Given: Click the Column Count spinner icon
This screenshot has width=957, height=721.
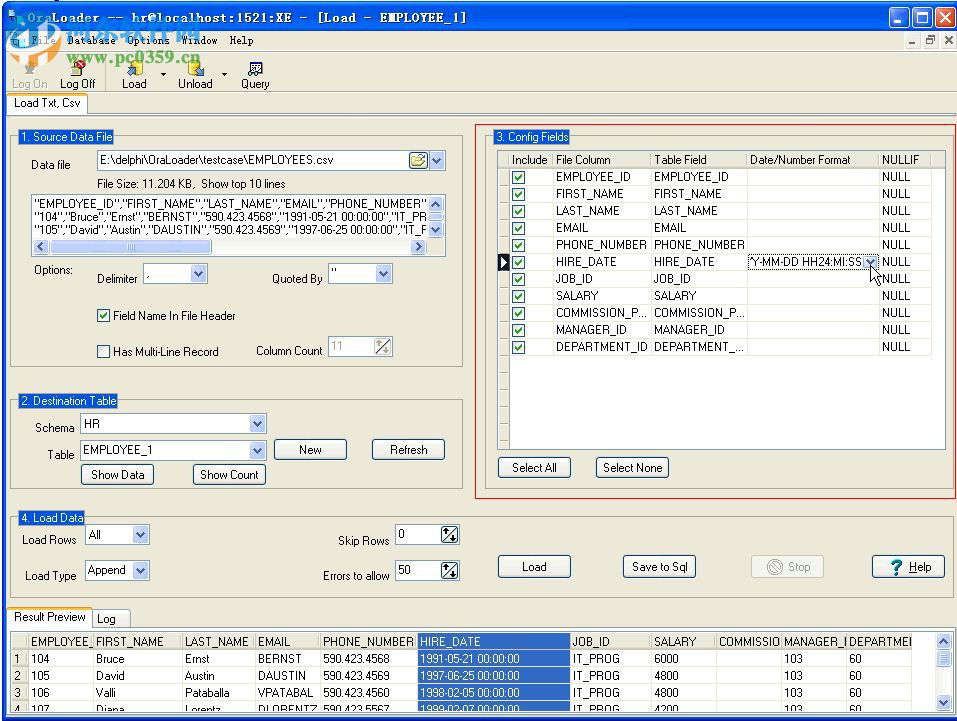Looking at the screenshot, I should tap(383, 347).
